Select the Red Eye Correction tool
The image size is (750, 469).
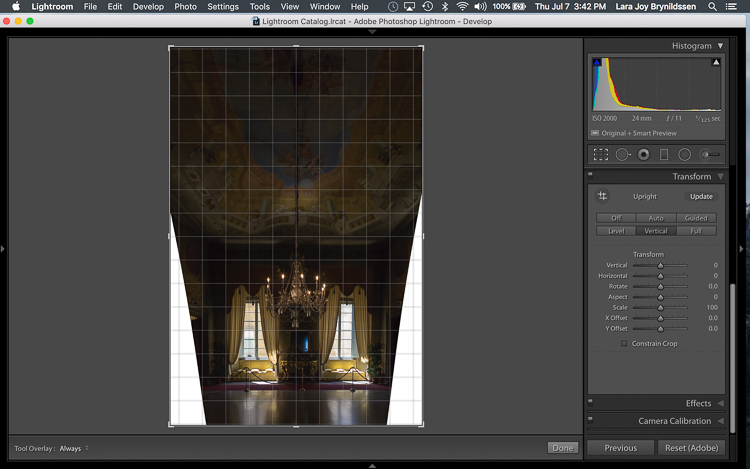tap(644, 154)
